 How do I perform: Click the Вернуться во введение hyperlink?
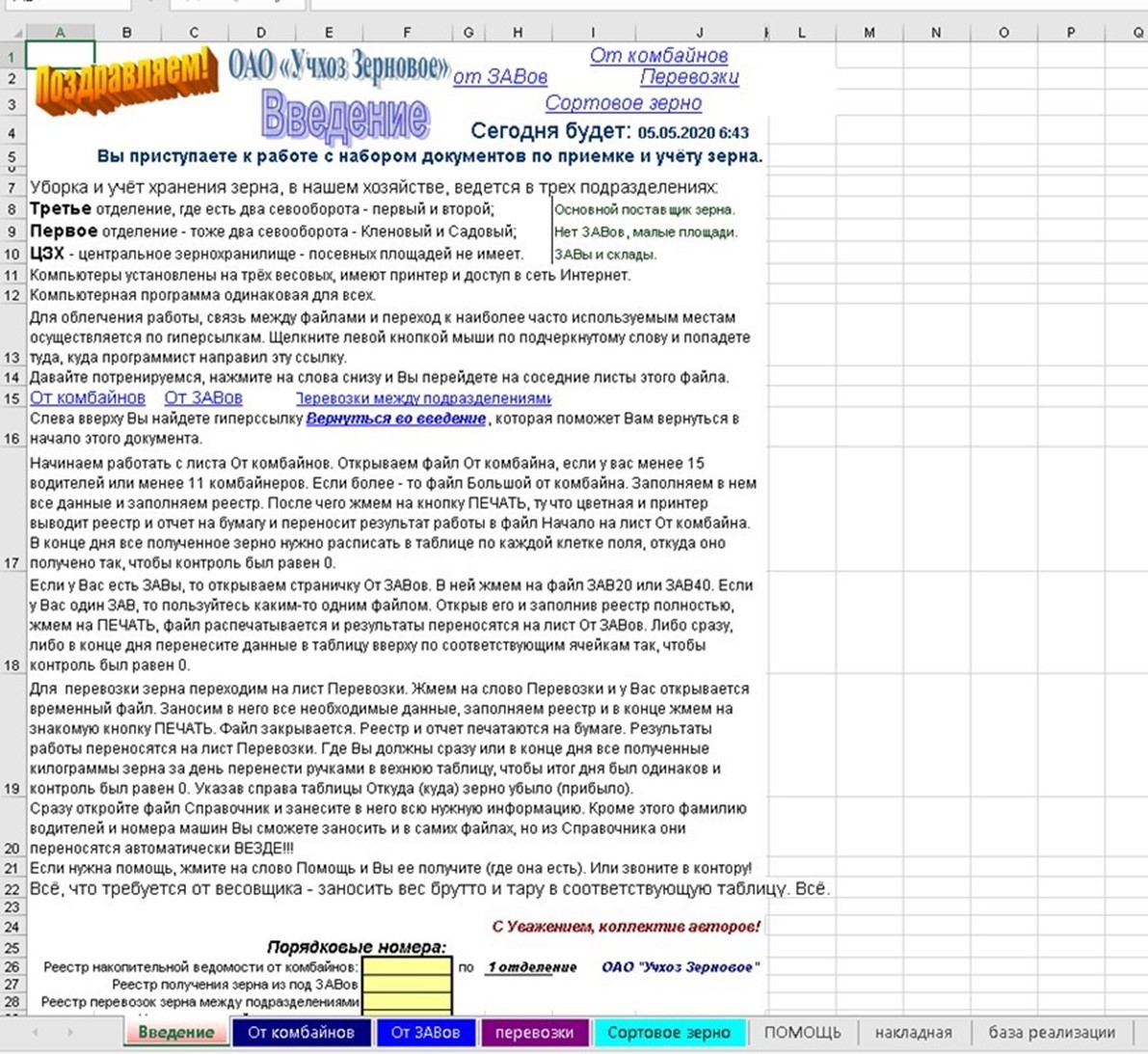point(395,419)
